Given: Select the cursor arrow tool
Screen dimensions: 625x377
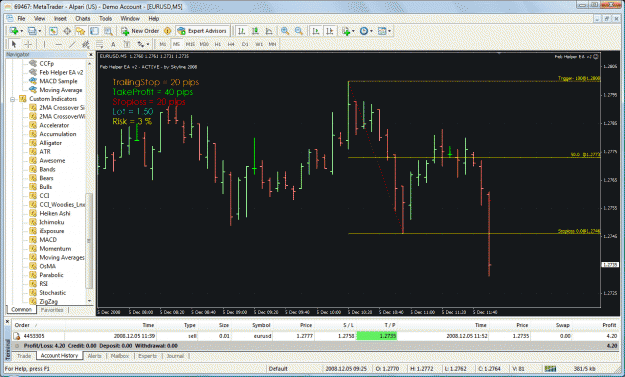Looking at the screenshot, I should click(14, 44).
